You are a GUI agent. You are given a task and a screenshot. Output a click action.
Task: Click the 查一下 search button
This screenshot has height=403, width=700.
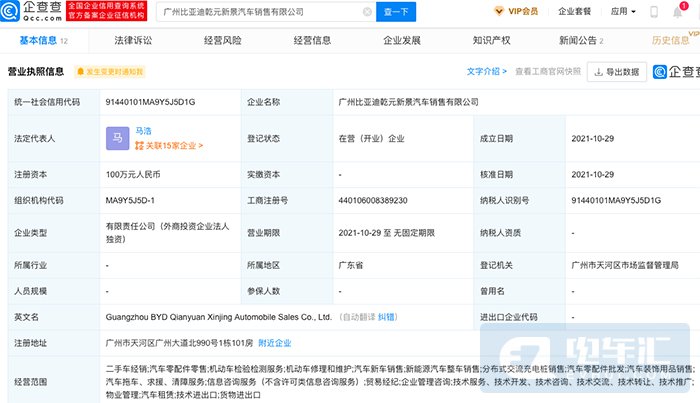point(396,12)
